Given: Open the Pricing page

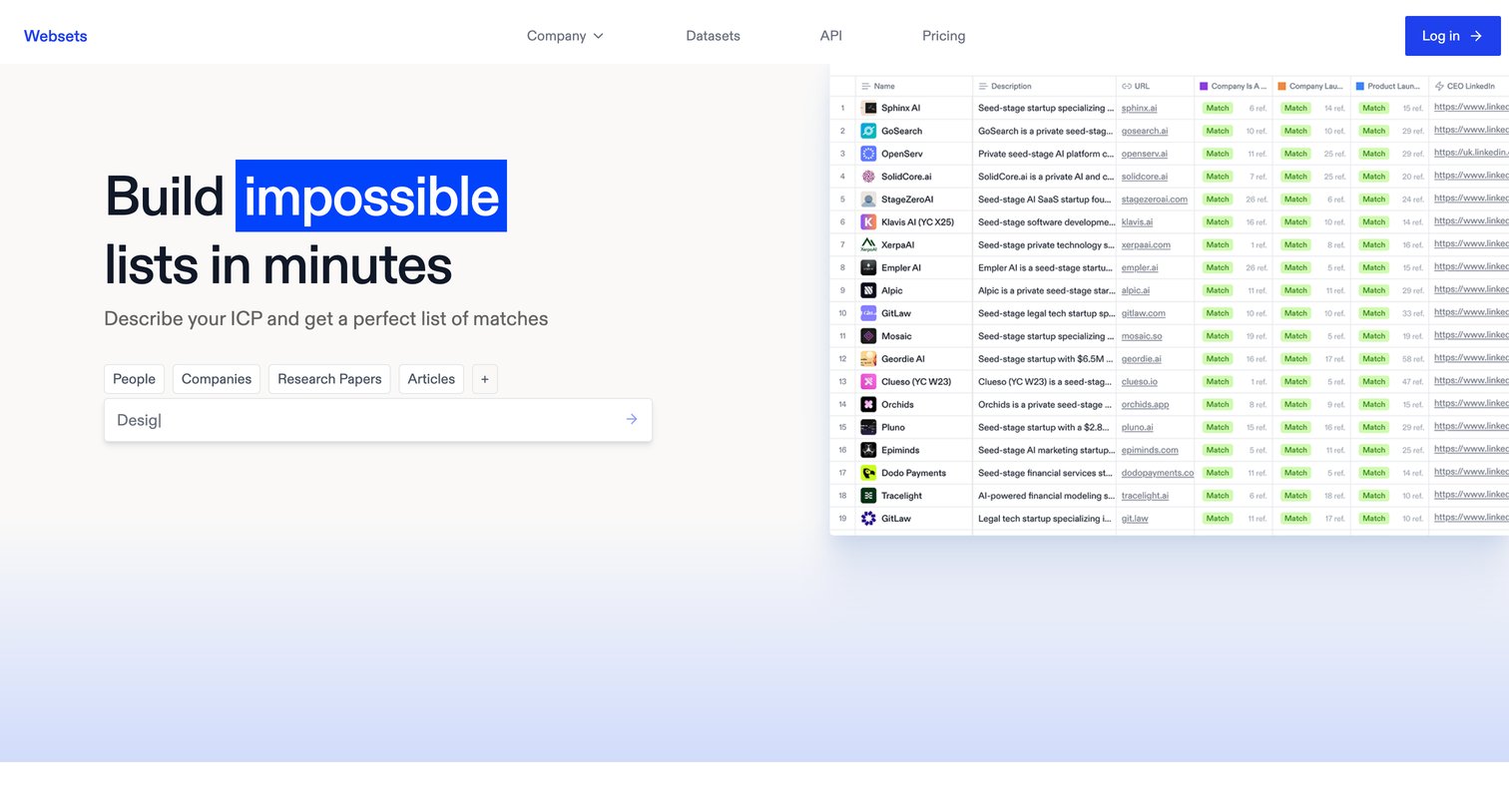Looking at the screenshot, I should 943,36.
